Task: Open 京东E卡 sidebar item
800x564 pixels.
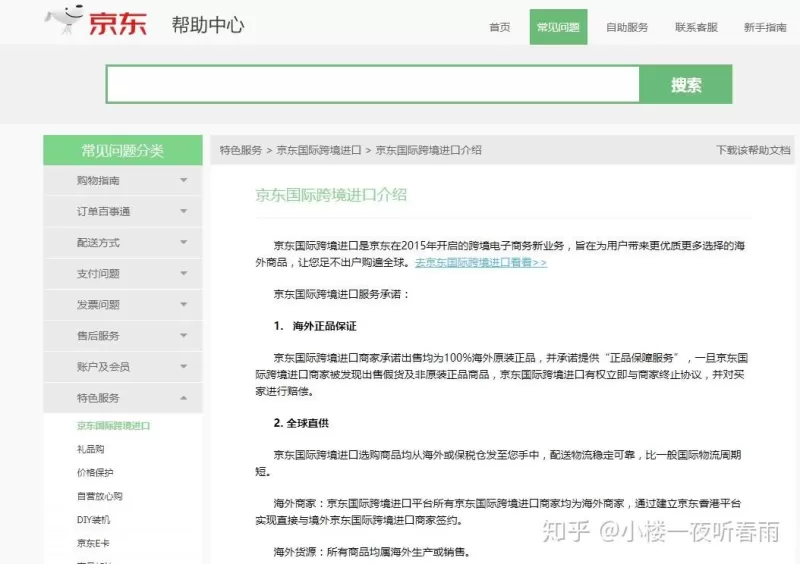Action: 93,543
